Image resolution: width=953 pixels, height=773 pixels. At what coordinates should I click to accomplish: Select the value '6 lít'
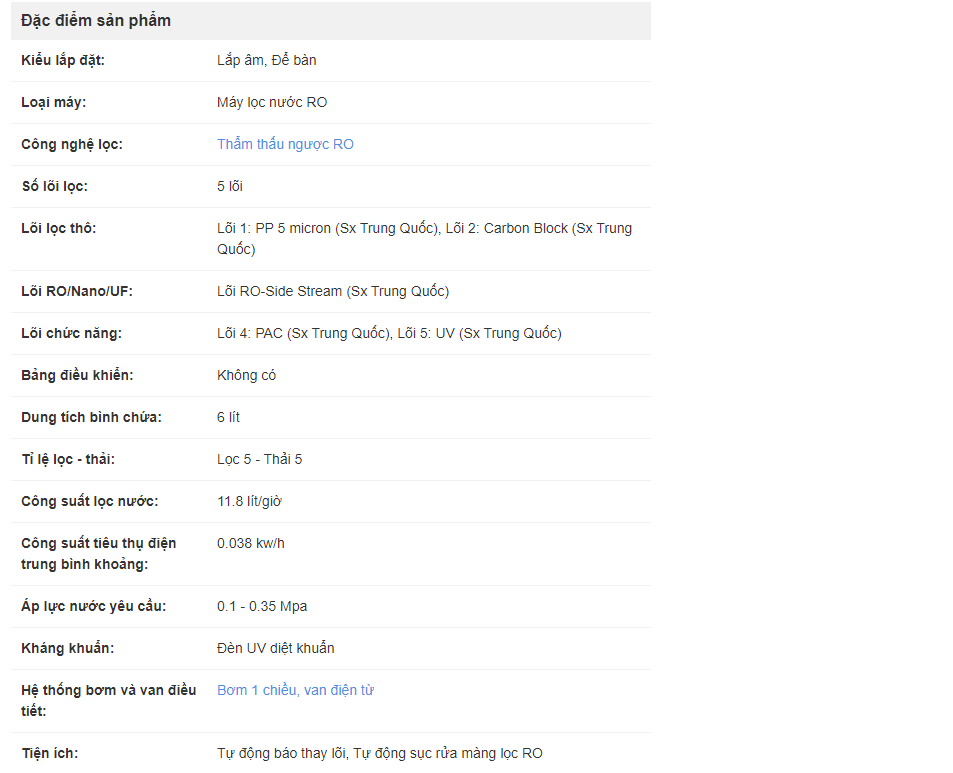coord(229,417)
